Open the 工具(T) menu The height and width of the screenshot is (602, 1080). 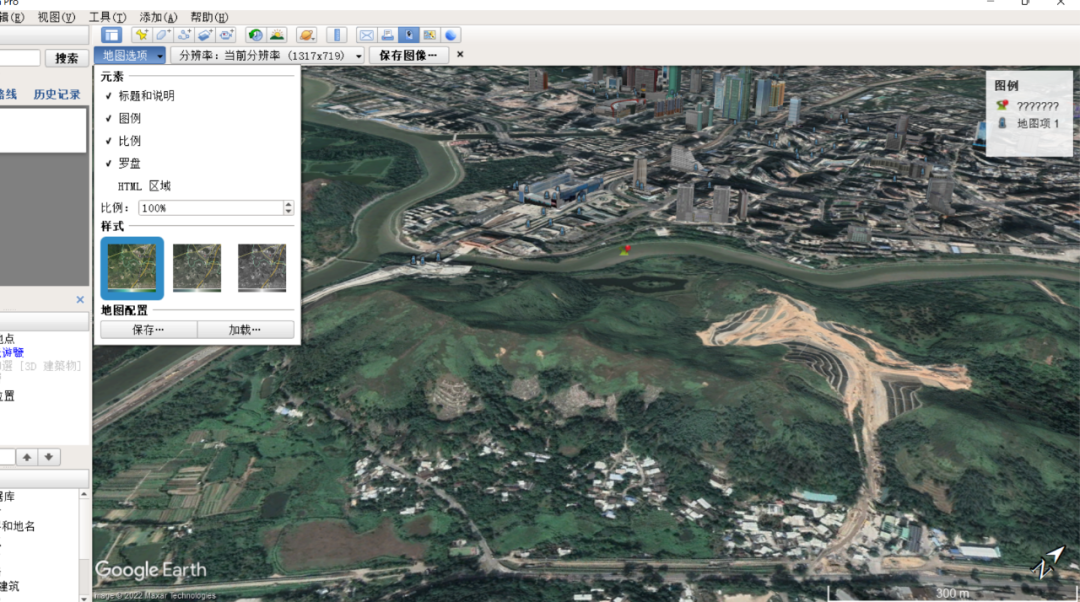click(107, 17)
